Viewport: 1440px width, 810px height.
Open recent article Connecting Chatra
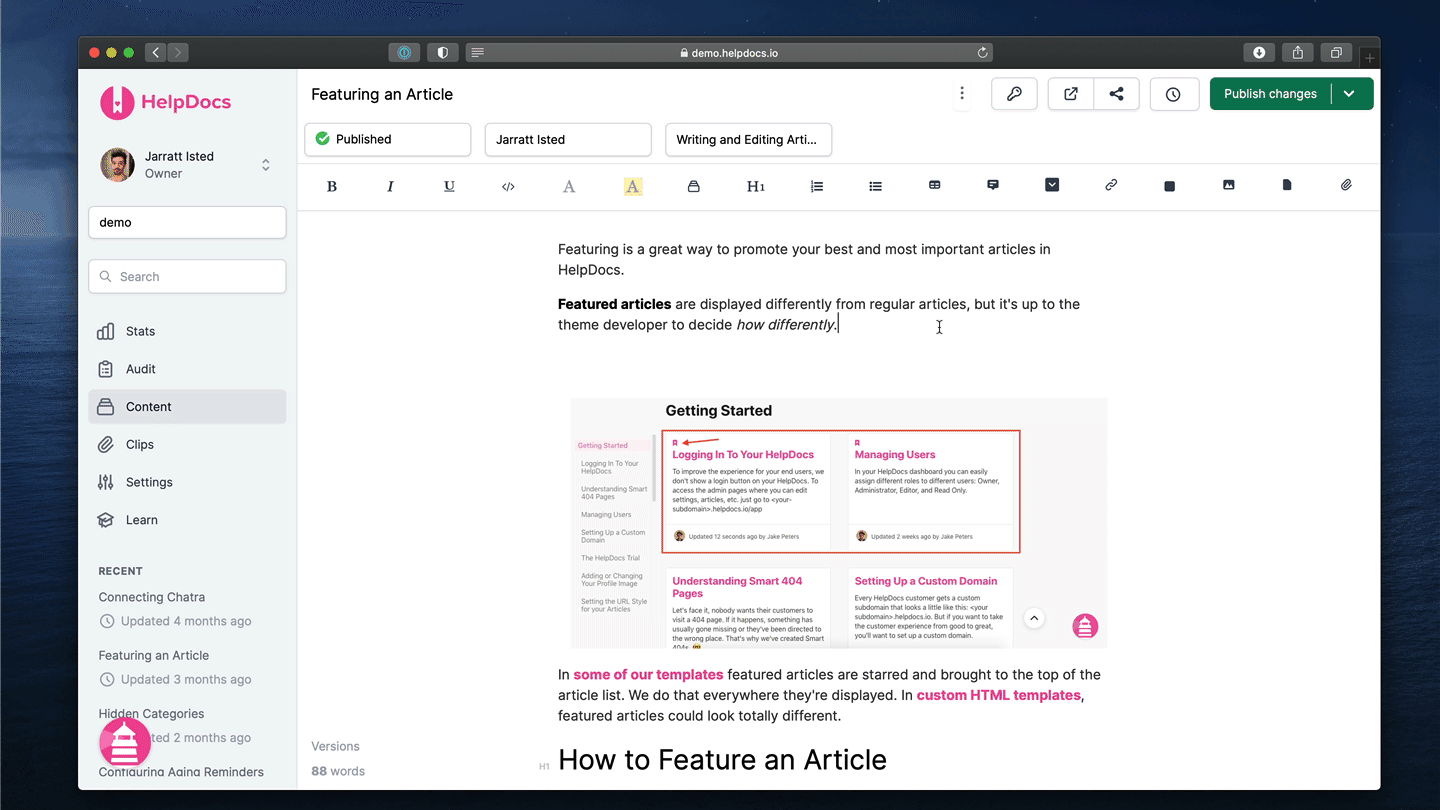click(152, 597)
